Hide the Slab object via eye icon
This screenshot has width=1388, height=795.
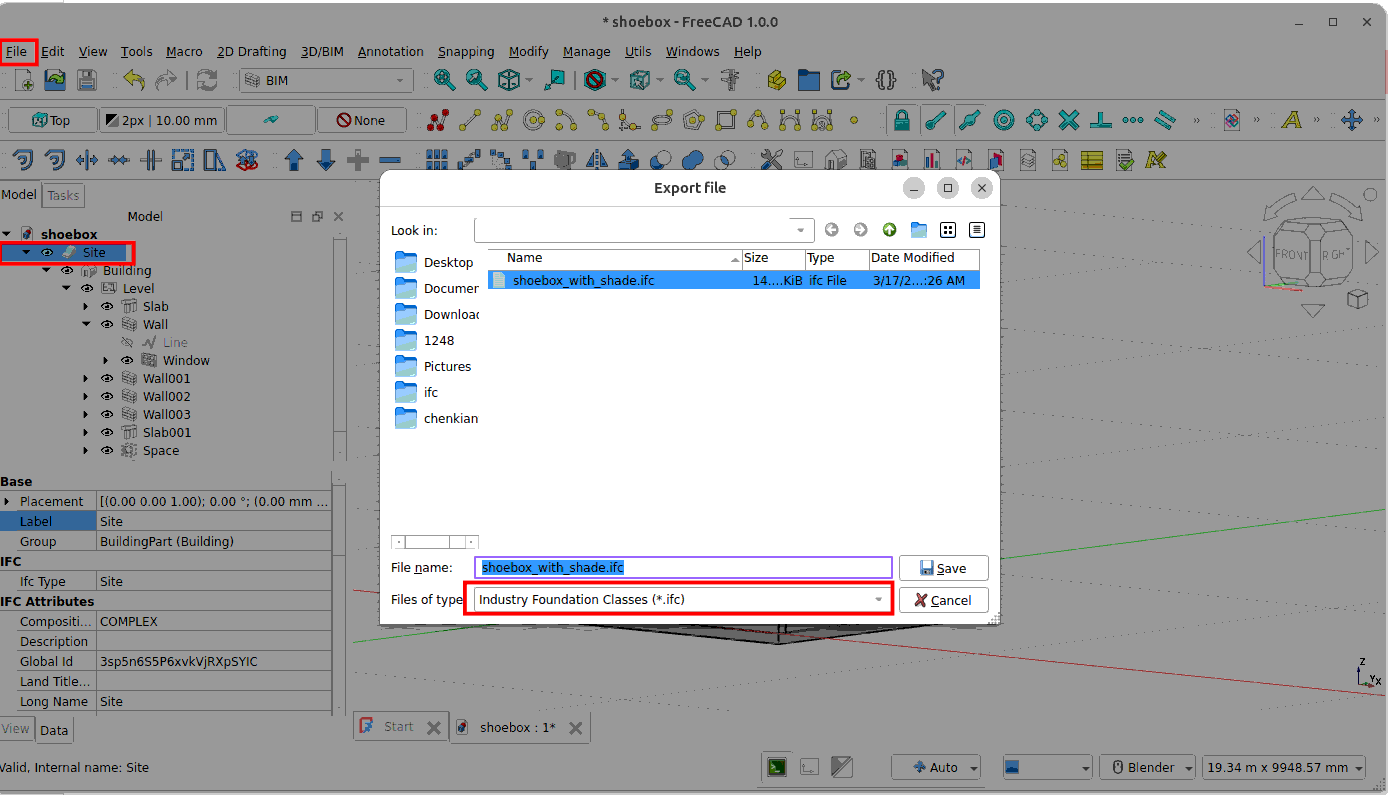[107, 307]
